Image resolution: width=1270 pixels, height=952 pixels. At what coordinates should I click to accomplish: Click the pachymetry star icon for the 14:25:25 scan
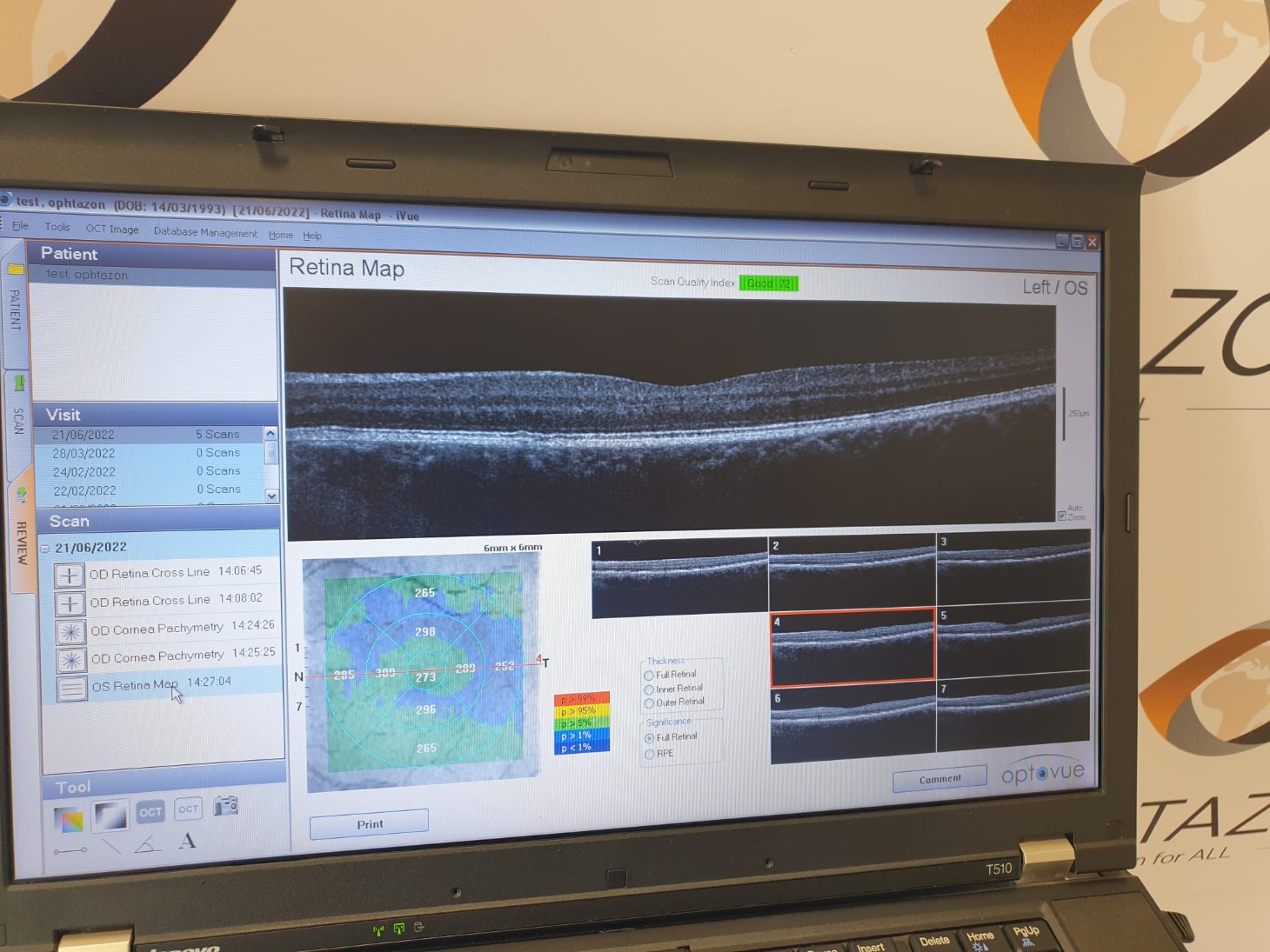coord(71,660)
